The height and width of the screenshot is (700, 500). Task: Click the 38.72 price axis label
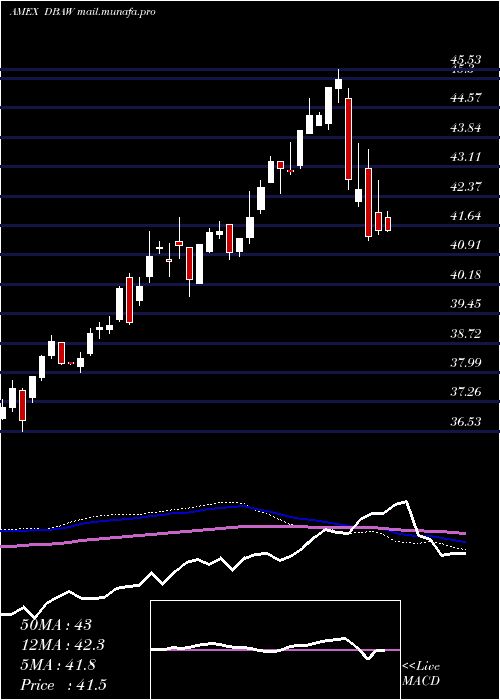click(x=466, y=333)
